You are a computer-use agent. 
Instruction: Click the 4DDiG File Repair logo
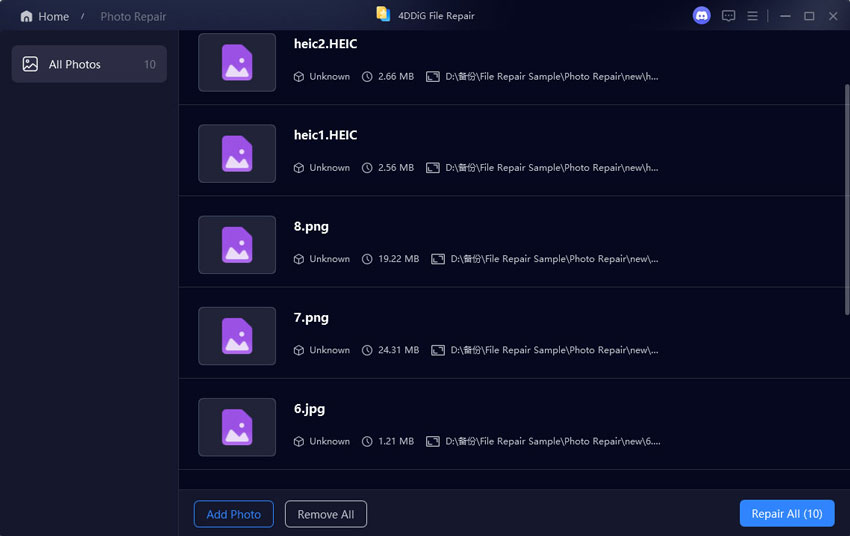(x=383, y=15)
